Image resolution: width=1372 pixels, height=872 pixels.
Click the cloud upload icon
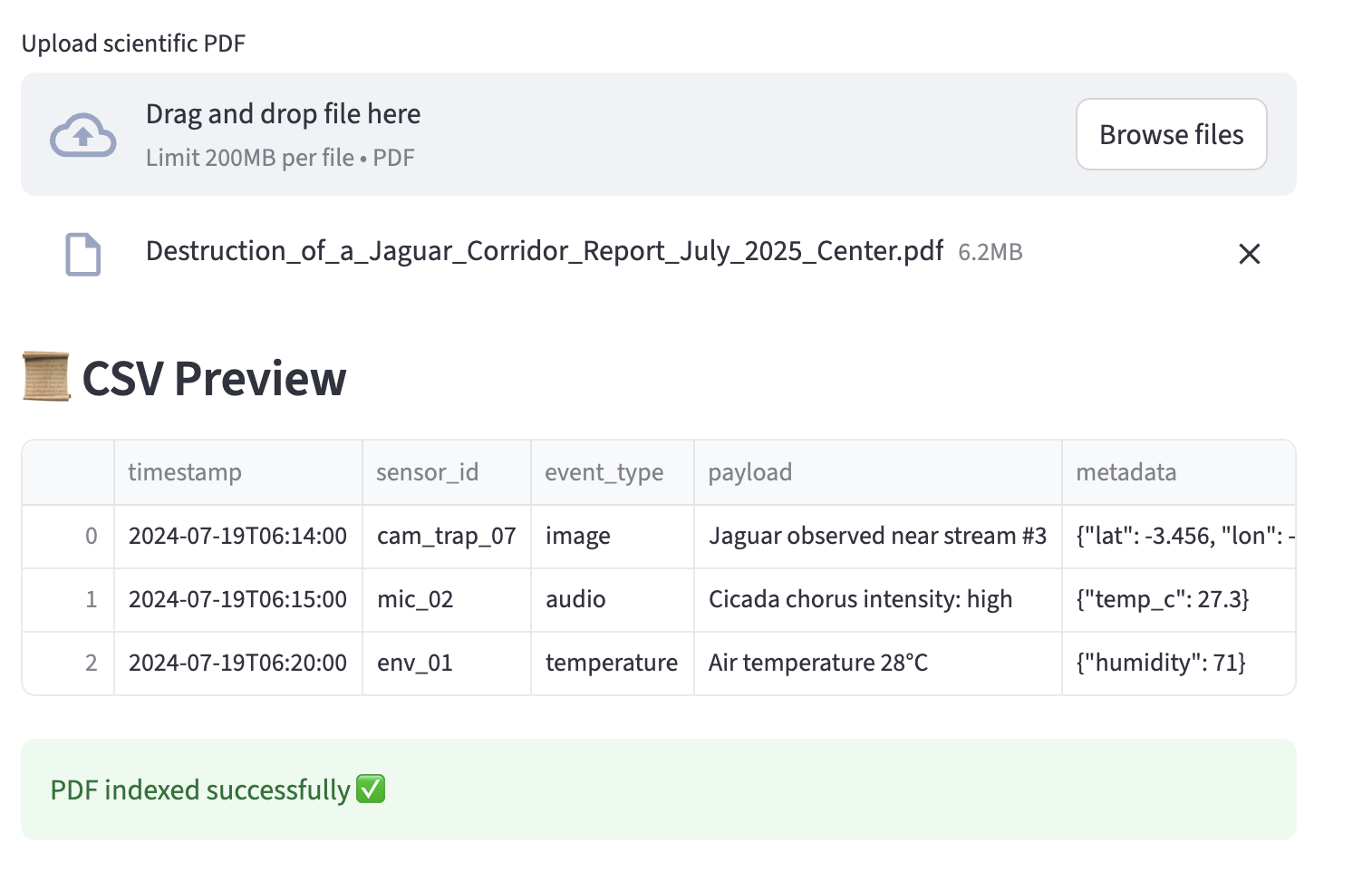coord(82,135)
